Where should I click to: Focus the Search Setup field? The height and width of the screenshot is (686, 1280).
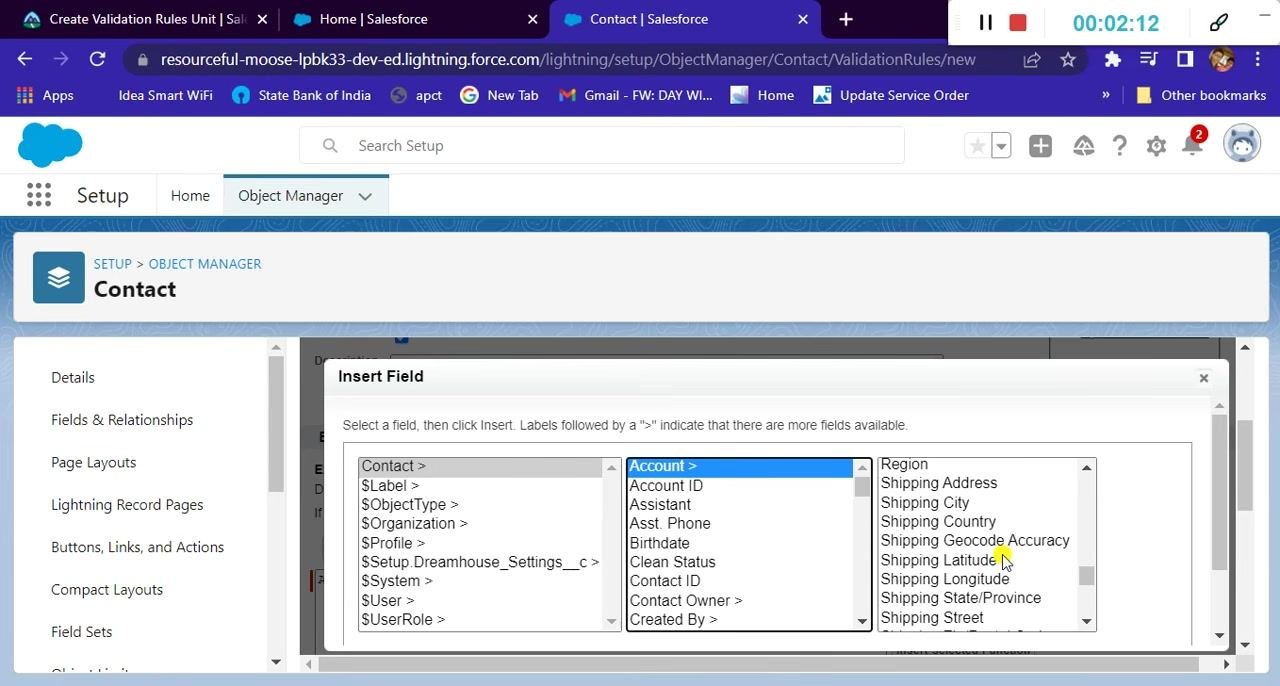(x=602, y=146)
